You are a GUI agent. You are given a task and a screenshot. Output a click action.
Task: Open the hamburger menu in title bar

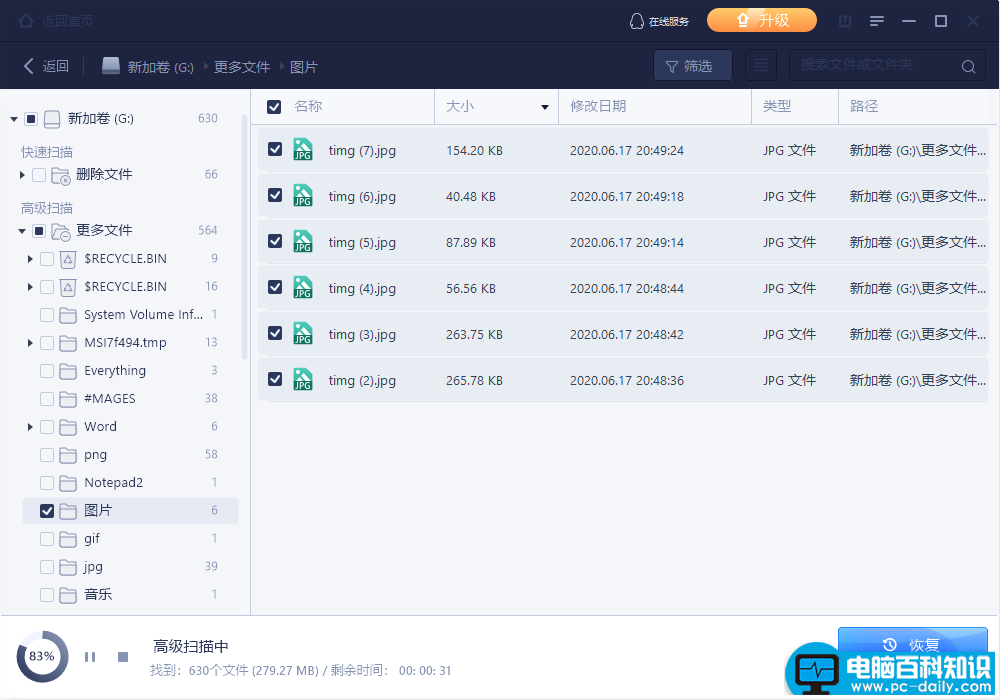tap(877, 21)
